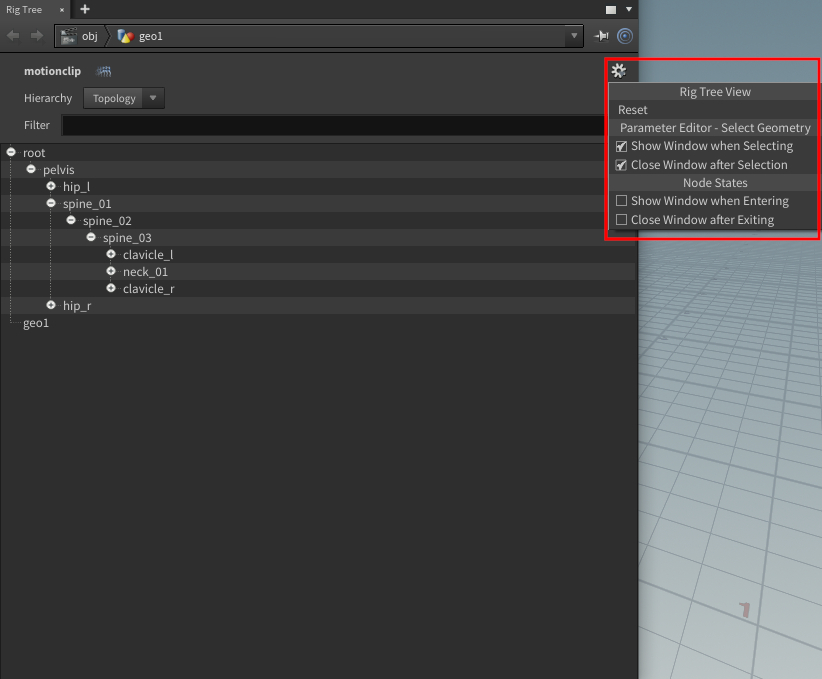Add a new pane tab with plus icon

[84, 9]
